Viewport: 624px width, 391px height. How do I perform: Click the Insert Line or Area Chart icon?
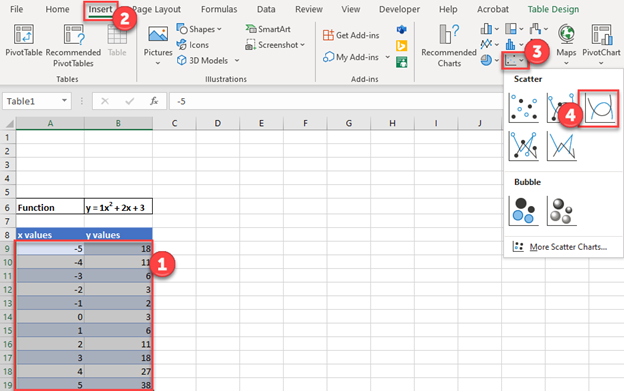[x=486, y=44]
